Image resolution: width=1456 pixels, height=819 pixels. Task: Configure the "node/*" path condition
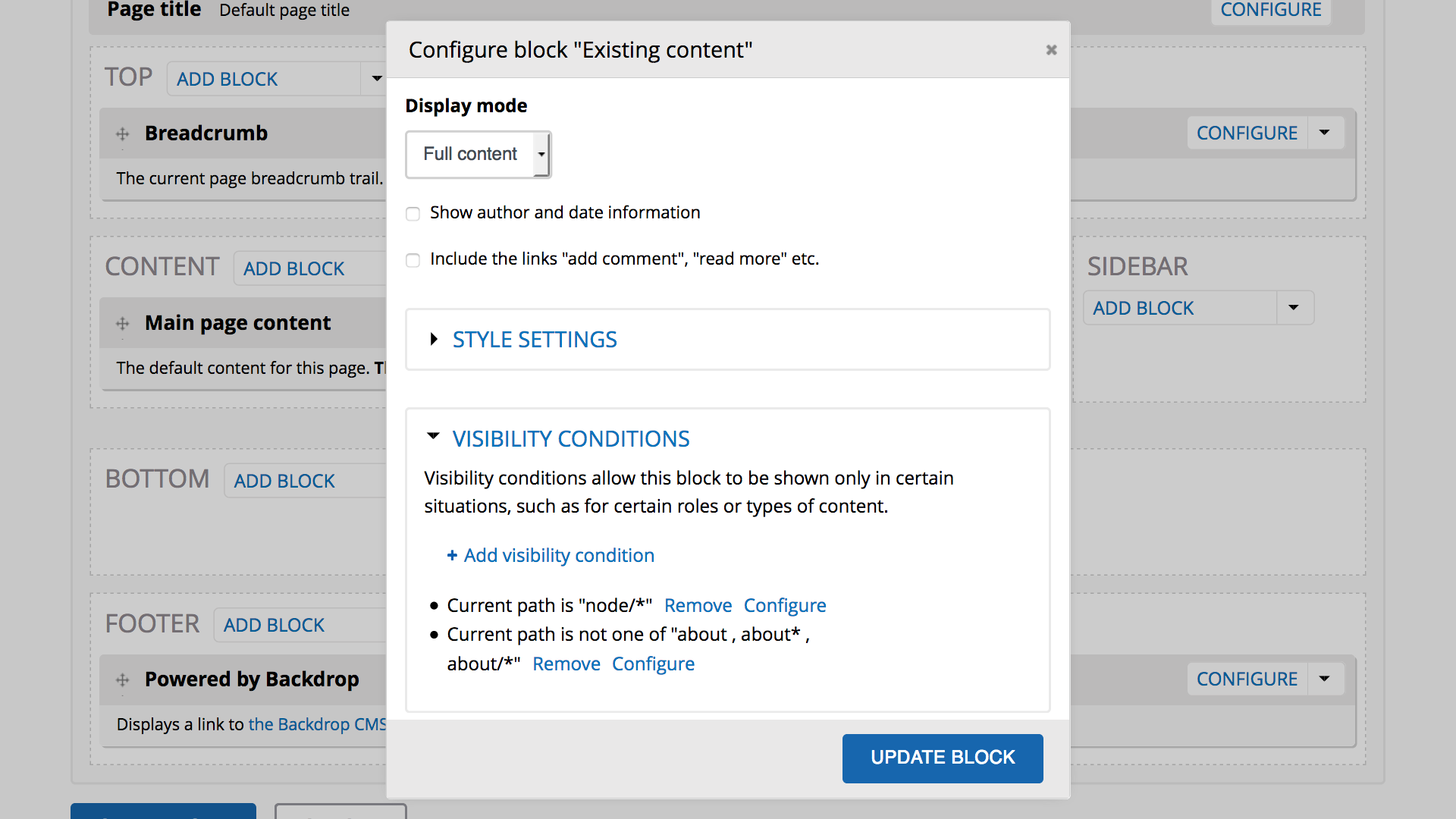[x=785, y=606]
